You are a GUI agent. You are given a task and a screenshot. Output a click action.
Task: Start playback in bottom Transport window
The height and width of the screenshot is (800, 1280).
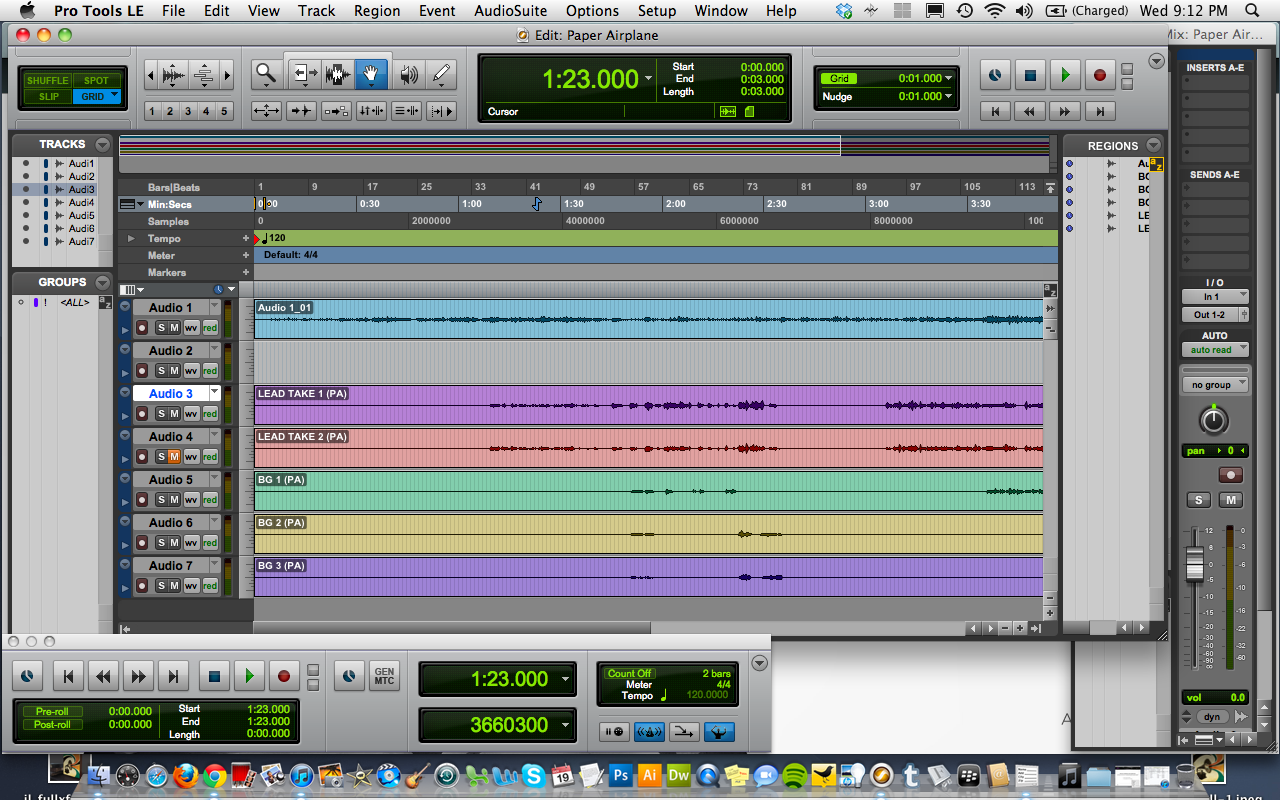click(x=249, y=677)
